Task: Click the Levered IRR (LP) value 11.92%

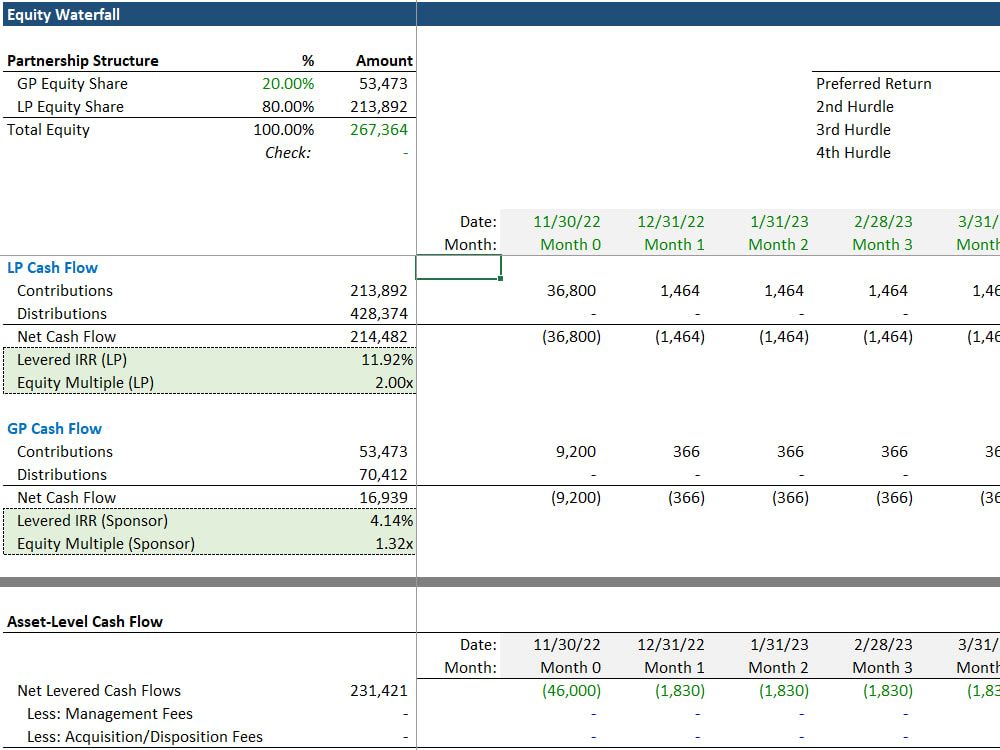Action: pos(387,359)
